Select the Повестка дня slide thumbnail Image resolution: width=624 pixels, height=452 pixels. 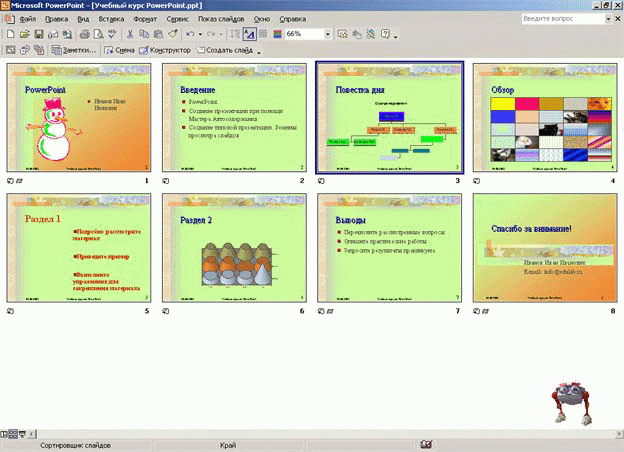[x=390, y=117]
